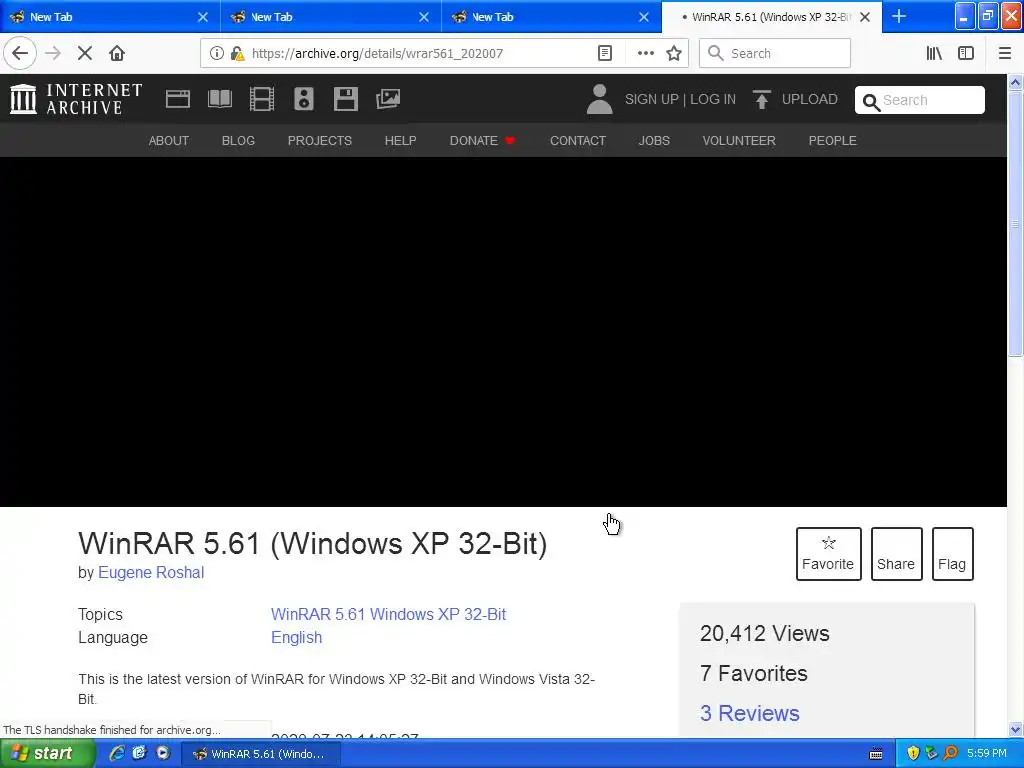Click the Firefox toolbar Search box
Screen dimensions: 1024x768
[775, 54]
